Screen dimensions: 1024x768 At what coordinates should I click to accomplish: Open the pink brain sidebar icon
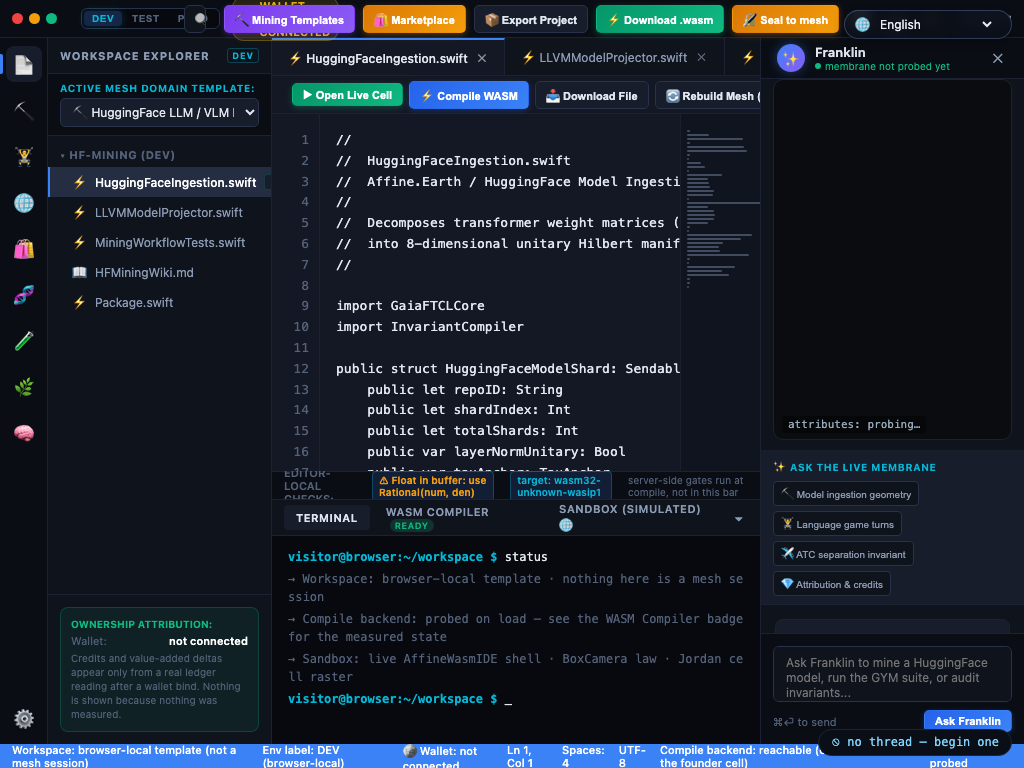(24, 433)
